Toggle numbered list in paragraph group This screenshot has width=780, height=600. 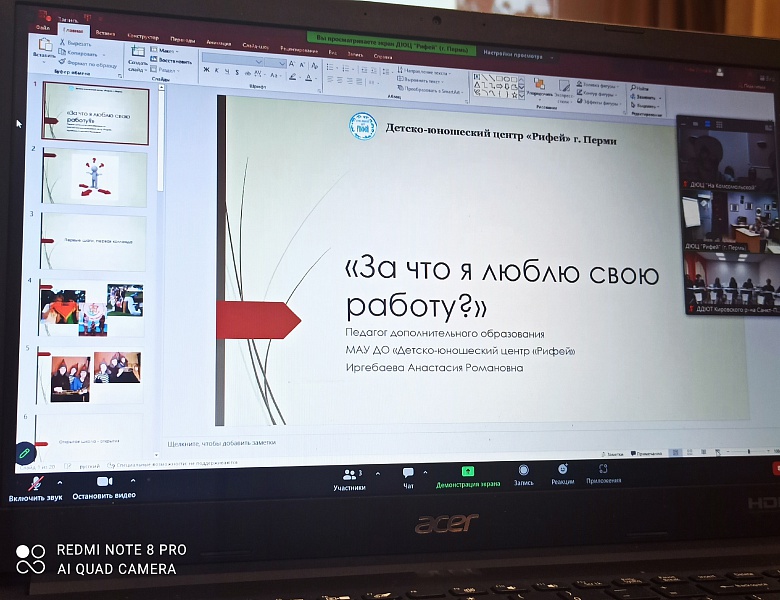(x=347, y=68)
